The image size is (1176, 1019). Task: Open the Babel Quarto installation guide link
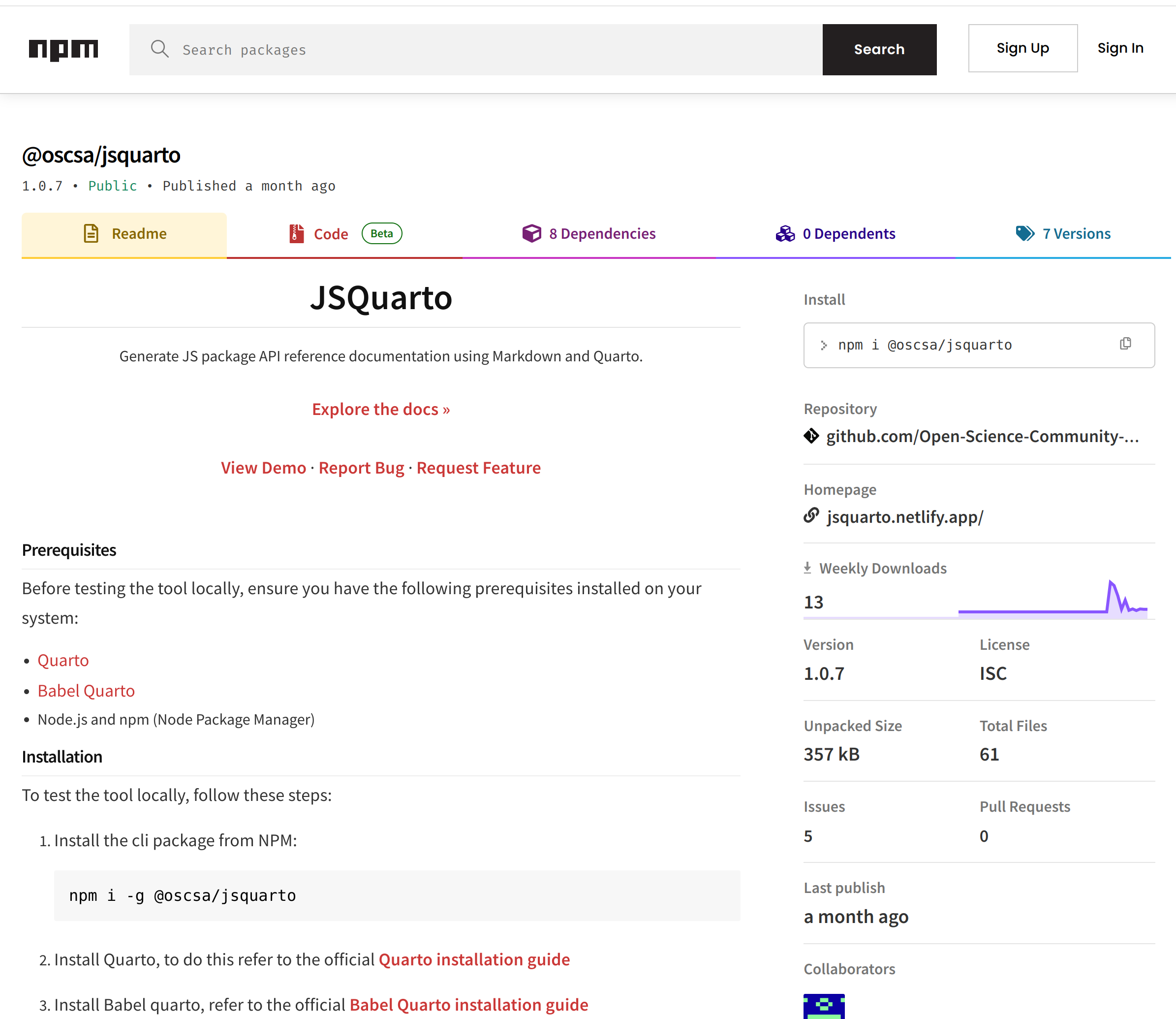469,1005
